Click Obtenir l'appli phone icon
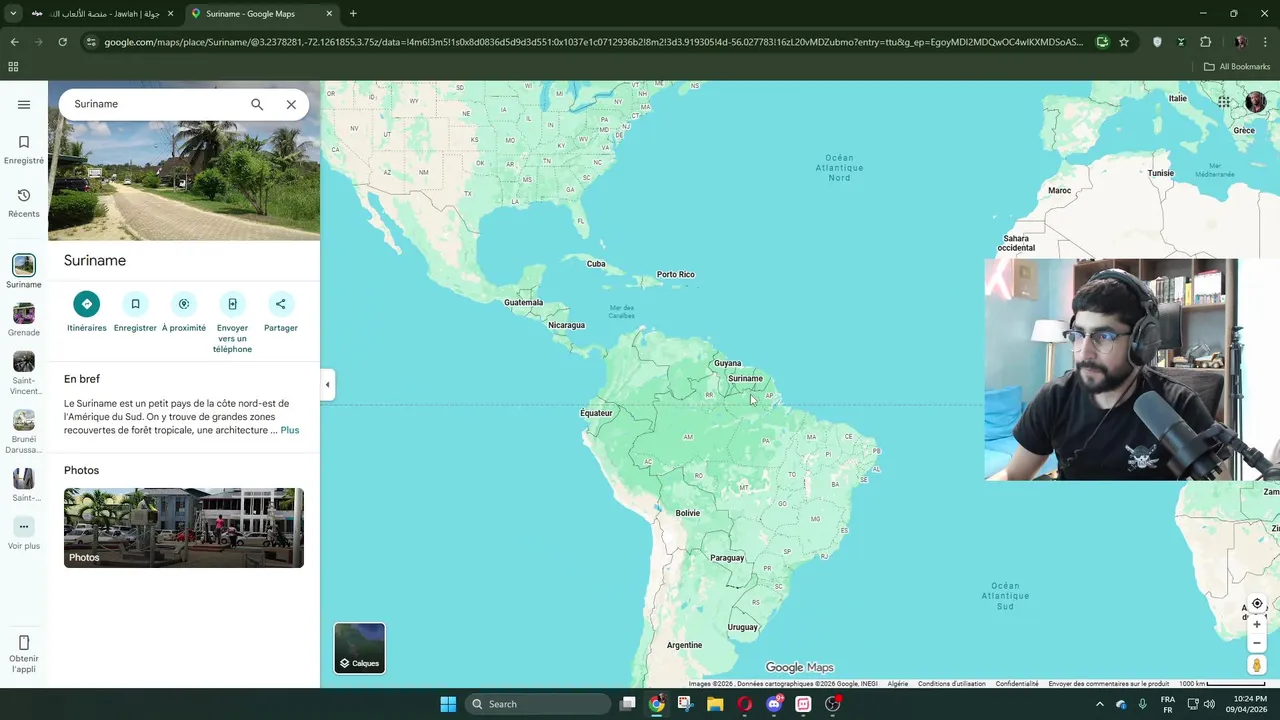 coord(24,643)
